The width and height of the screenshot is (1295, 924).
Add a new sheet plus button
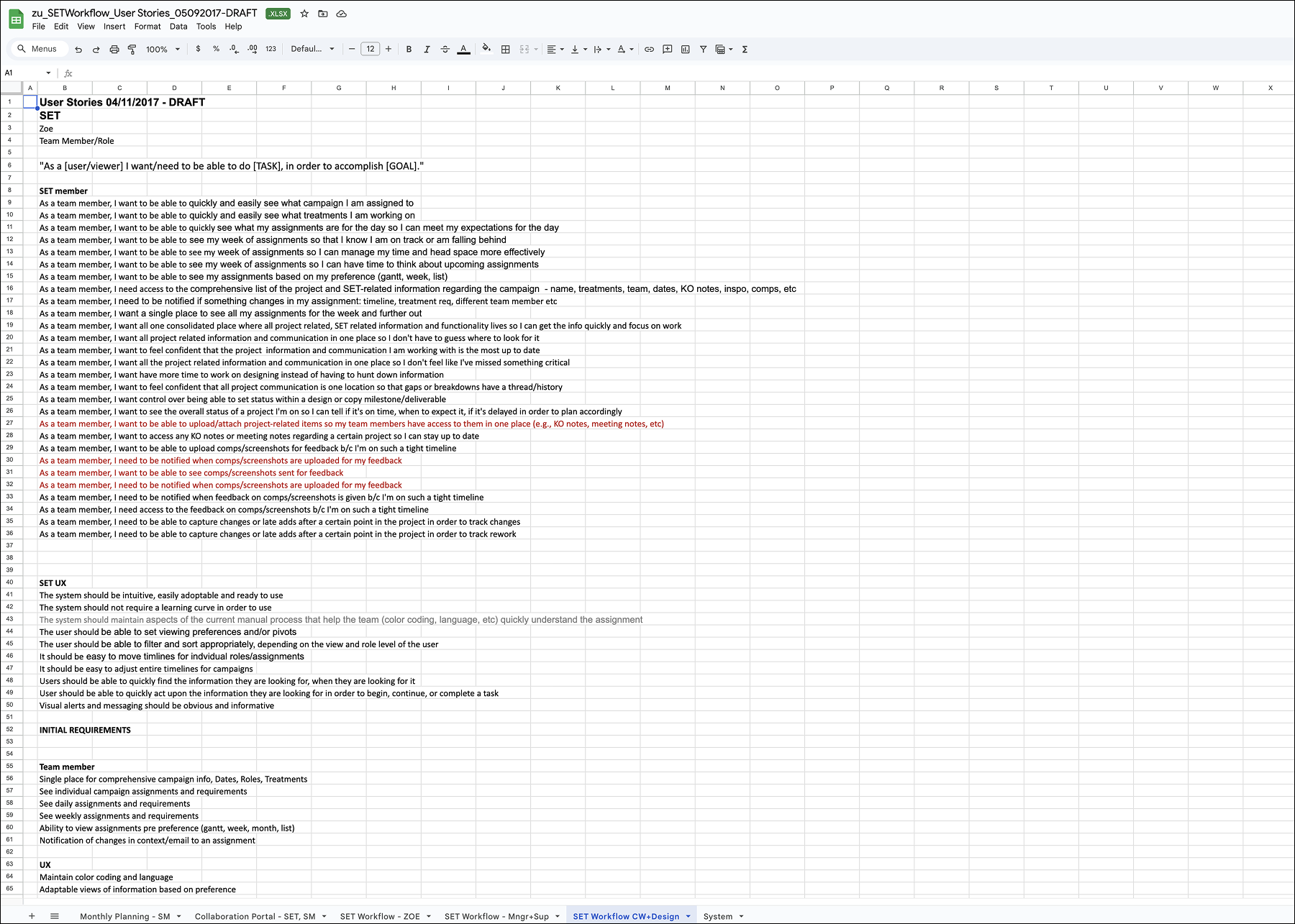pos(32,915)
